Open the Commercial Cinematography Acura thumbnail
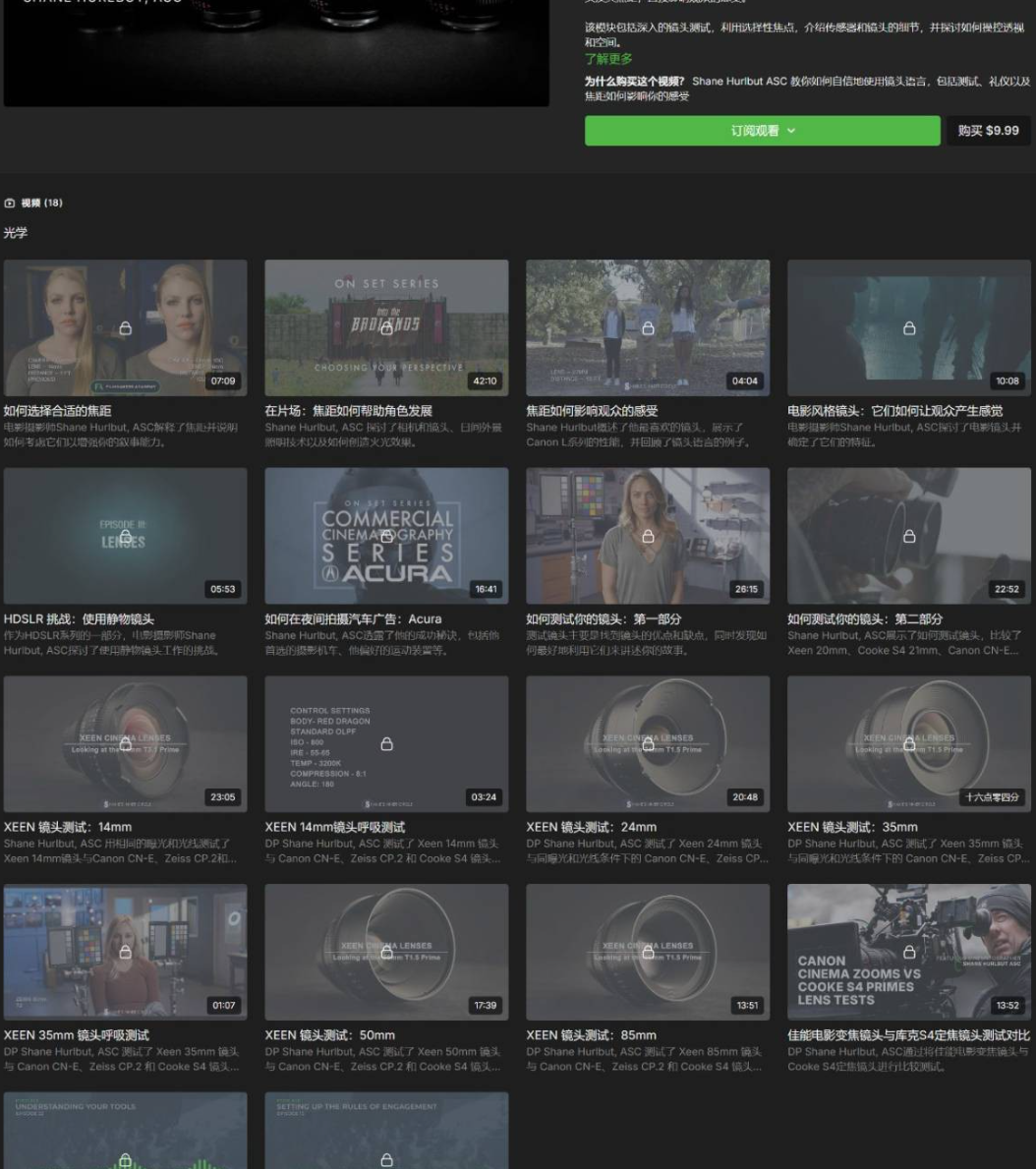1036x1169 pixels. (387, 536)
